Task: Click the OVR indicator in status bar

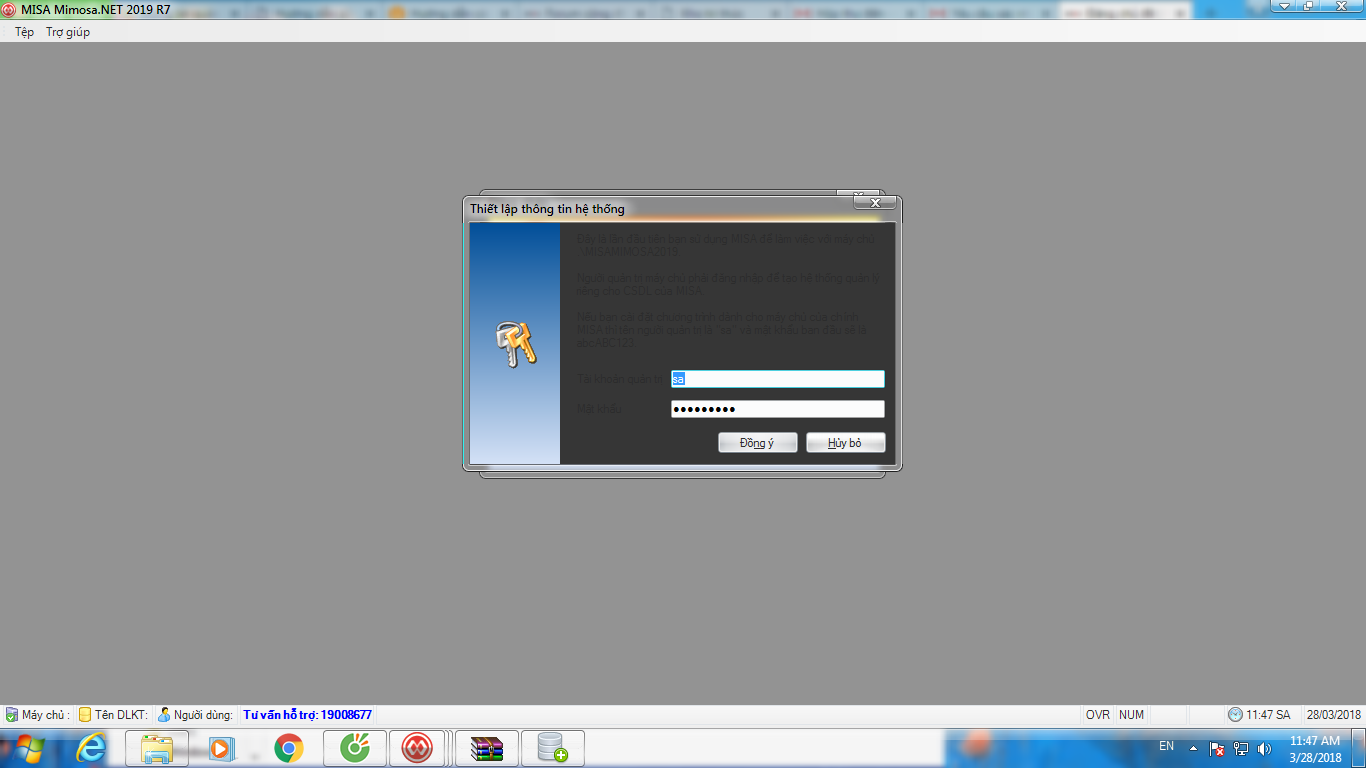Action: point(1098,715)
